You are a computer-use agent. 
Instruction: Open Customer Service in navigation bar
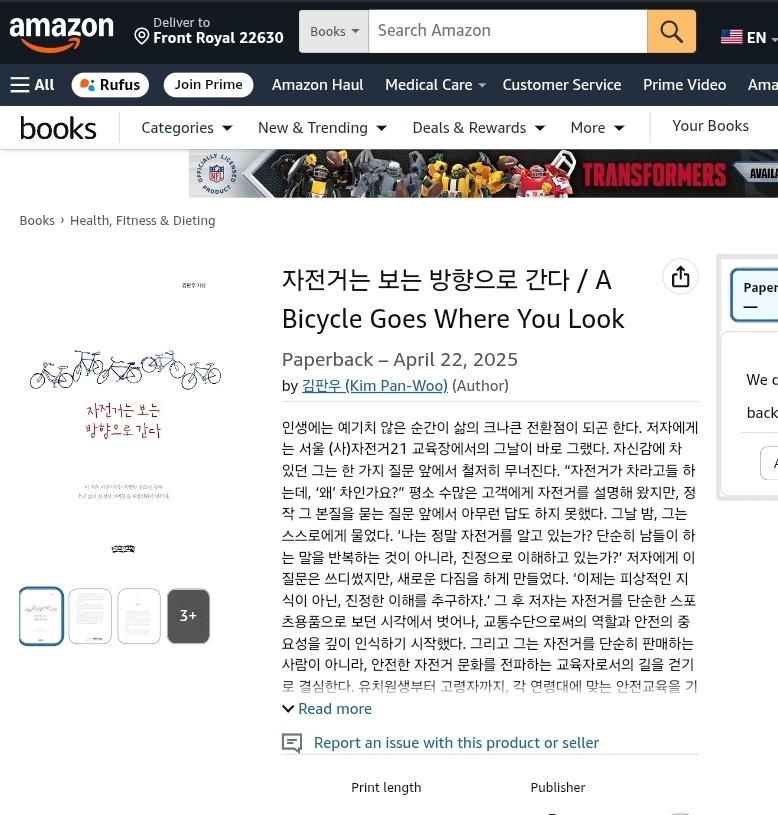click(x=561, y=85)
